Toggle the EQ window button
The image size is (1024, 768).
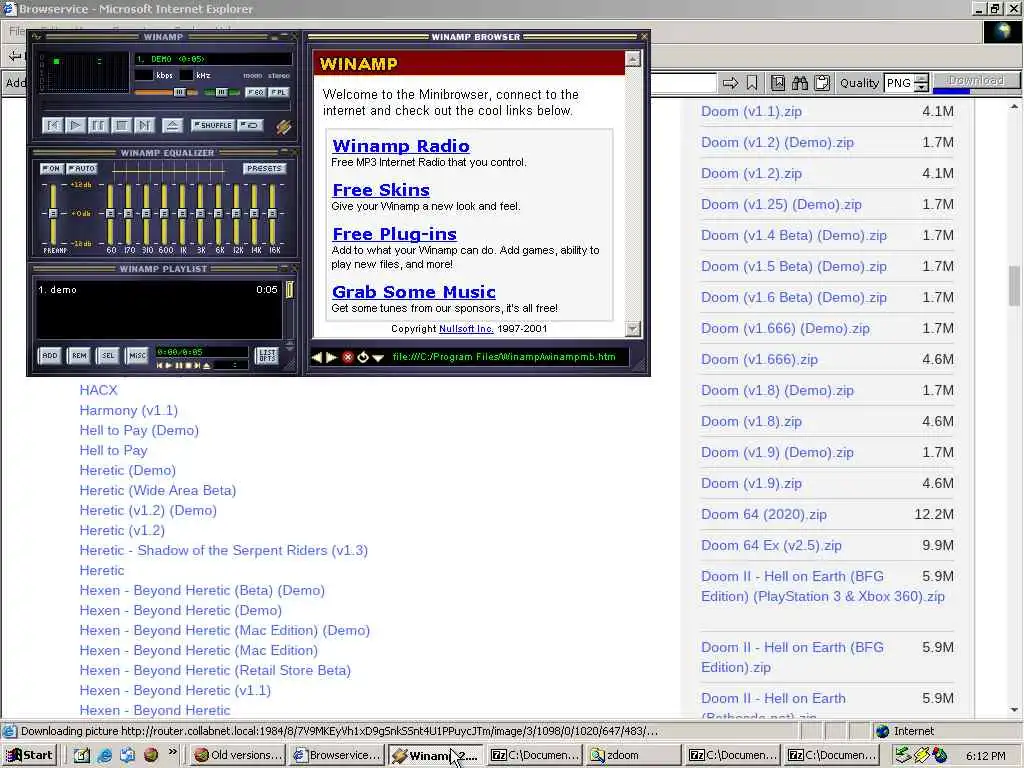256,92
